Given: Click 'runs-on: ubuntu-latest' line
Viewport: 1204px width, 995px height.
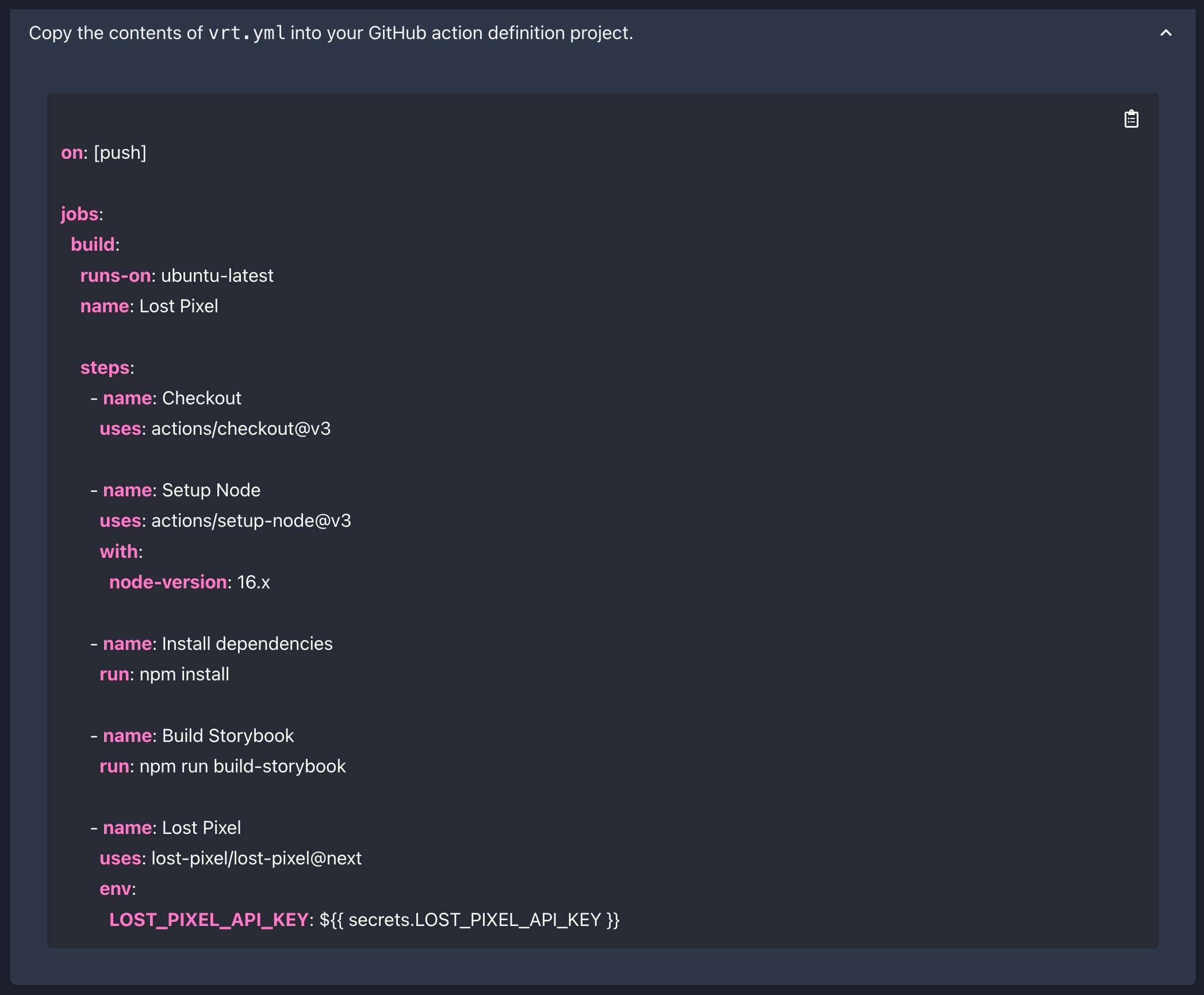Looking at the screenshot, I should click(x=177, y=275).
